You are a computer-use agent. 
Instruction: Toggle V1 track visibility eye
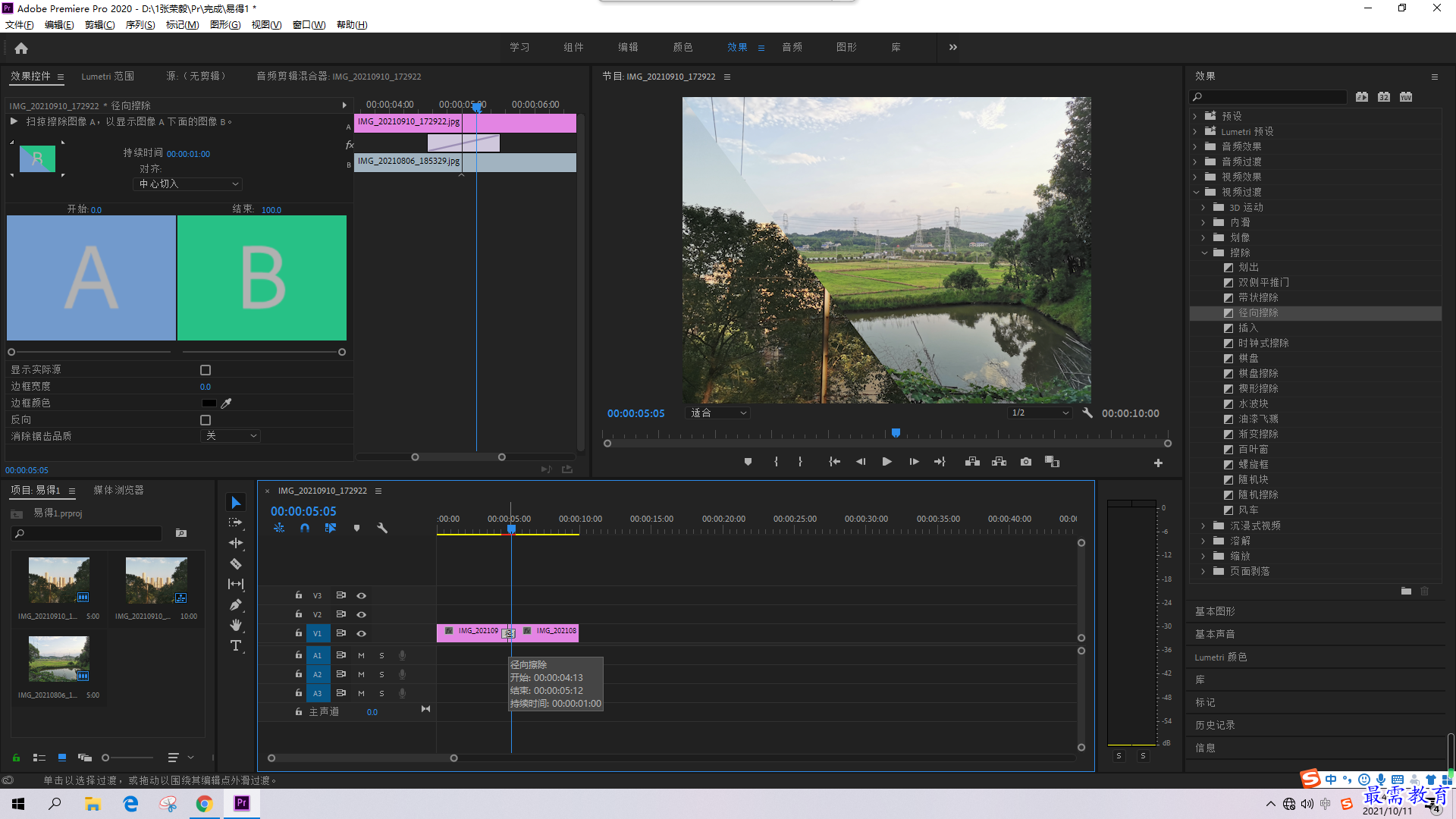[362, 633]
